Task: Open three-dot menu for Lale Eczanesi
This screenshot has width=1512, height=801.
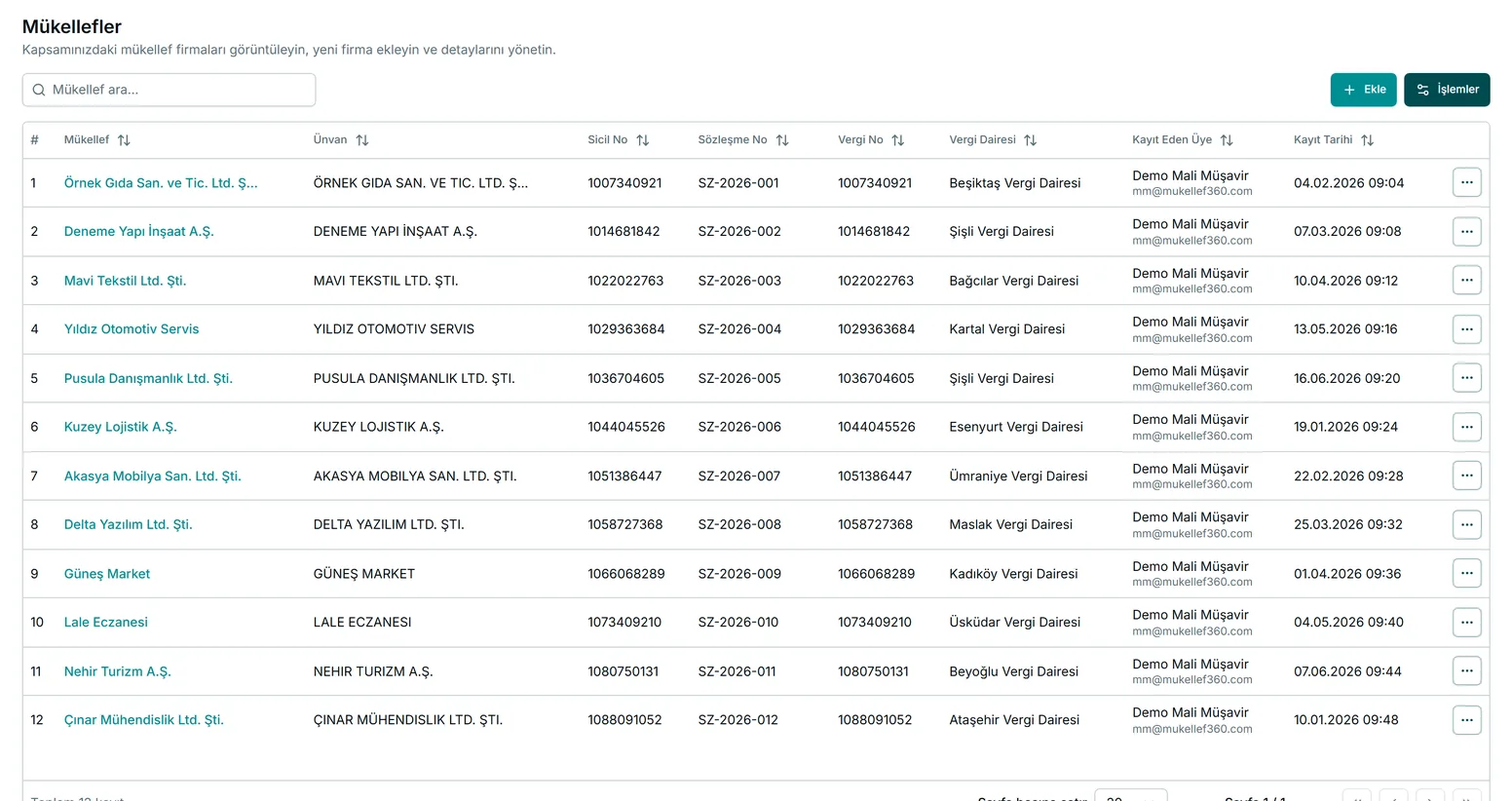Action: tap(1467, 622)
